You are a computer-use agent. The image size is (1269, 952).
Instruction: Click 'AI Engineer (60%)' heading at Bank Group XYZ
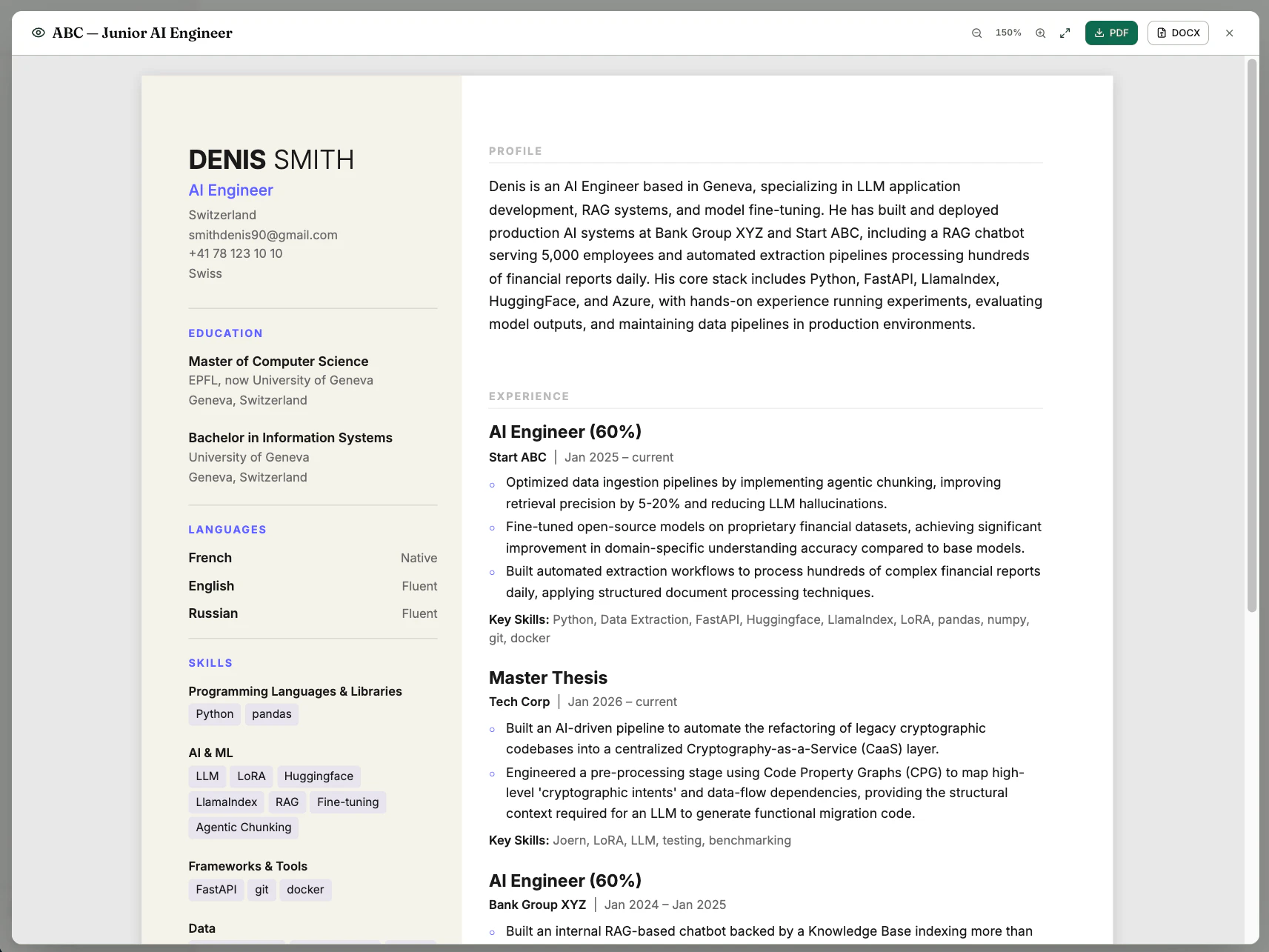click(565, 881)
